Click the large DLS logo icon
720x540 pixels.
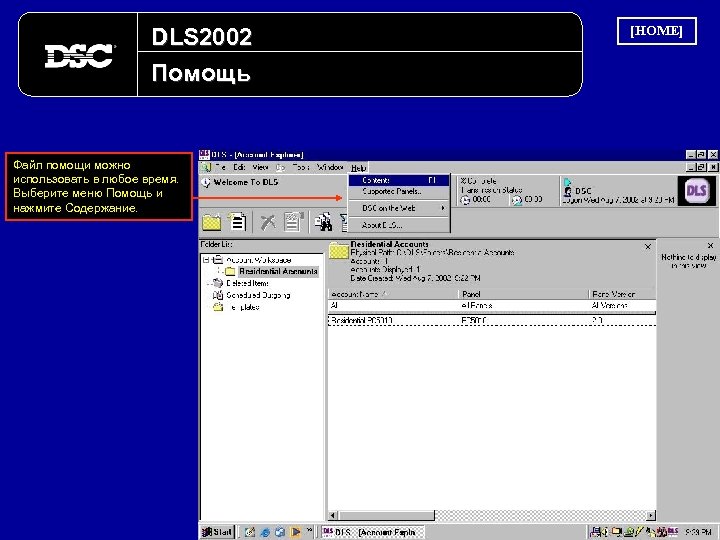[x=696, y=191]
